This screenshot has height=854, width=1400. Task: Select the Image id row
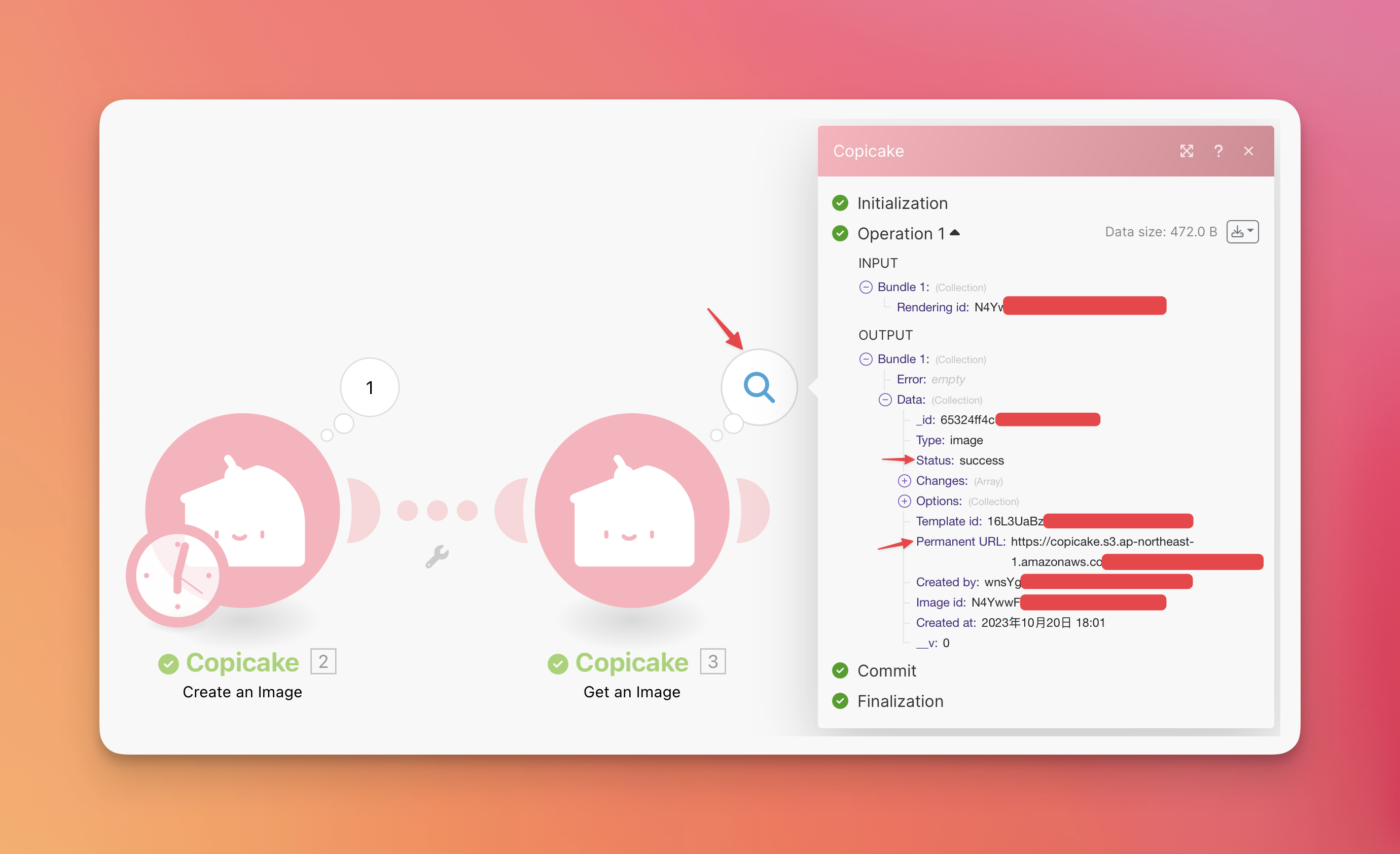point(1041,602)
